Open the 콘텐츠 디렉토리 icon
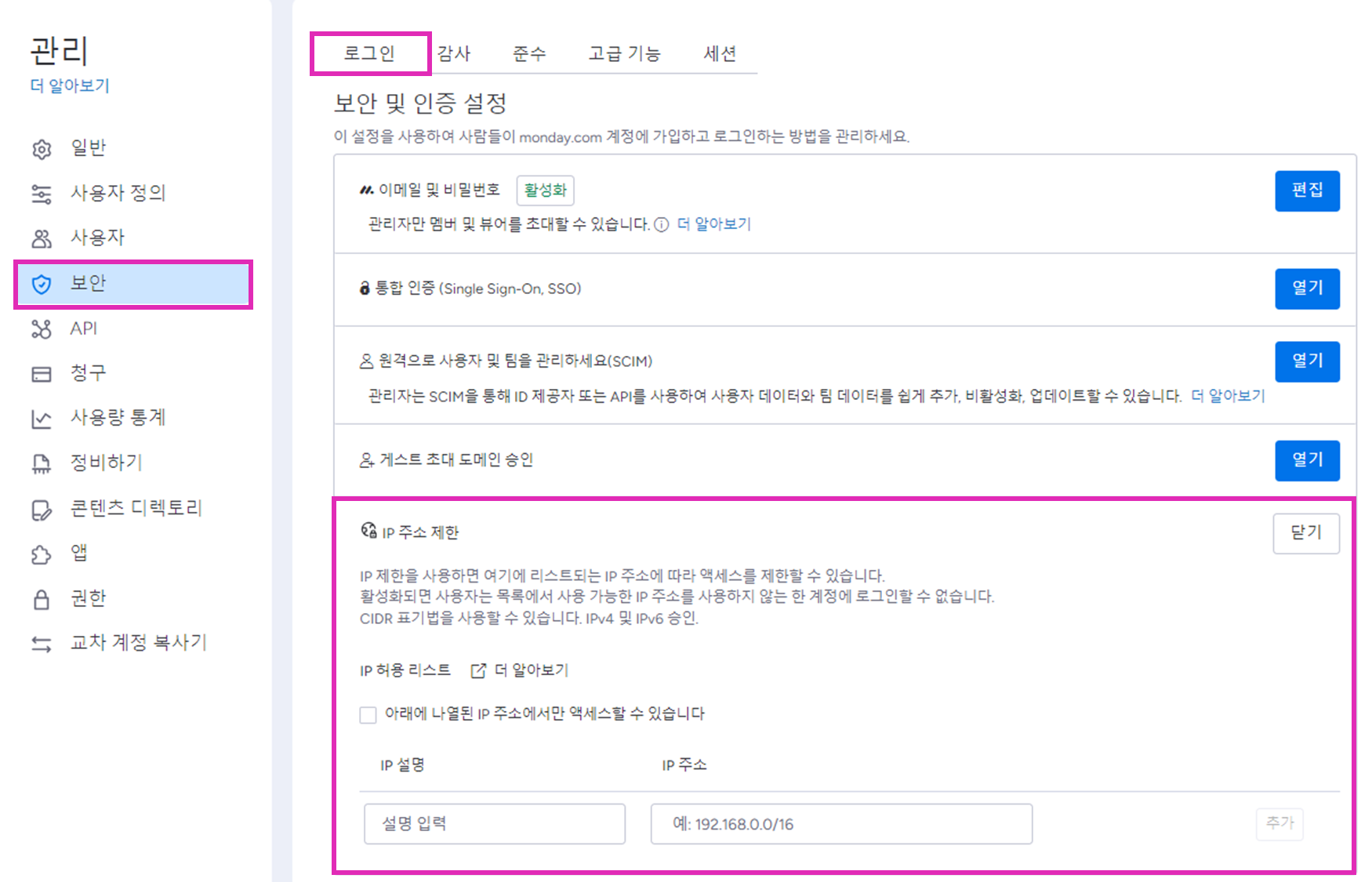Viewport: 1372px width, 882px height. click(x=42, y=508)
